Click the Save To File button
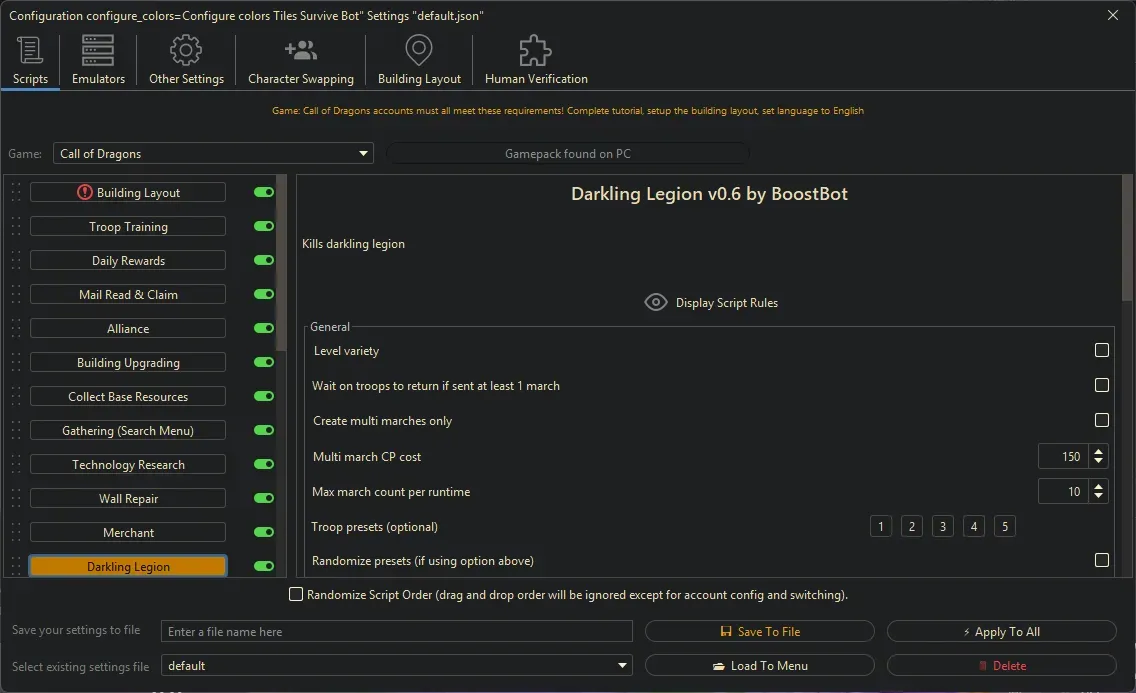 point(760,631)
